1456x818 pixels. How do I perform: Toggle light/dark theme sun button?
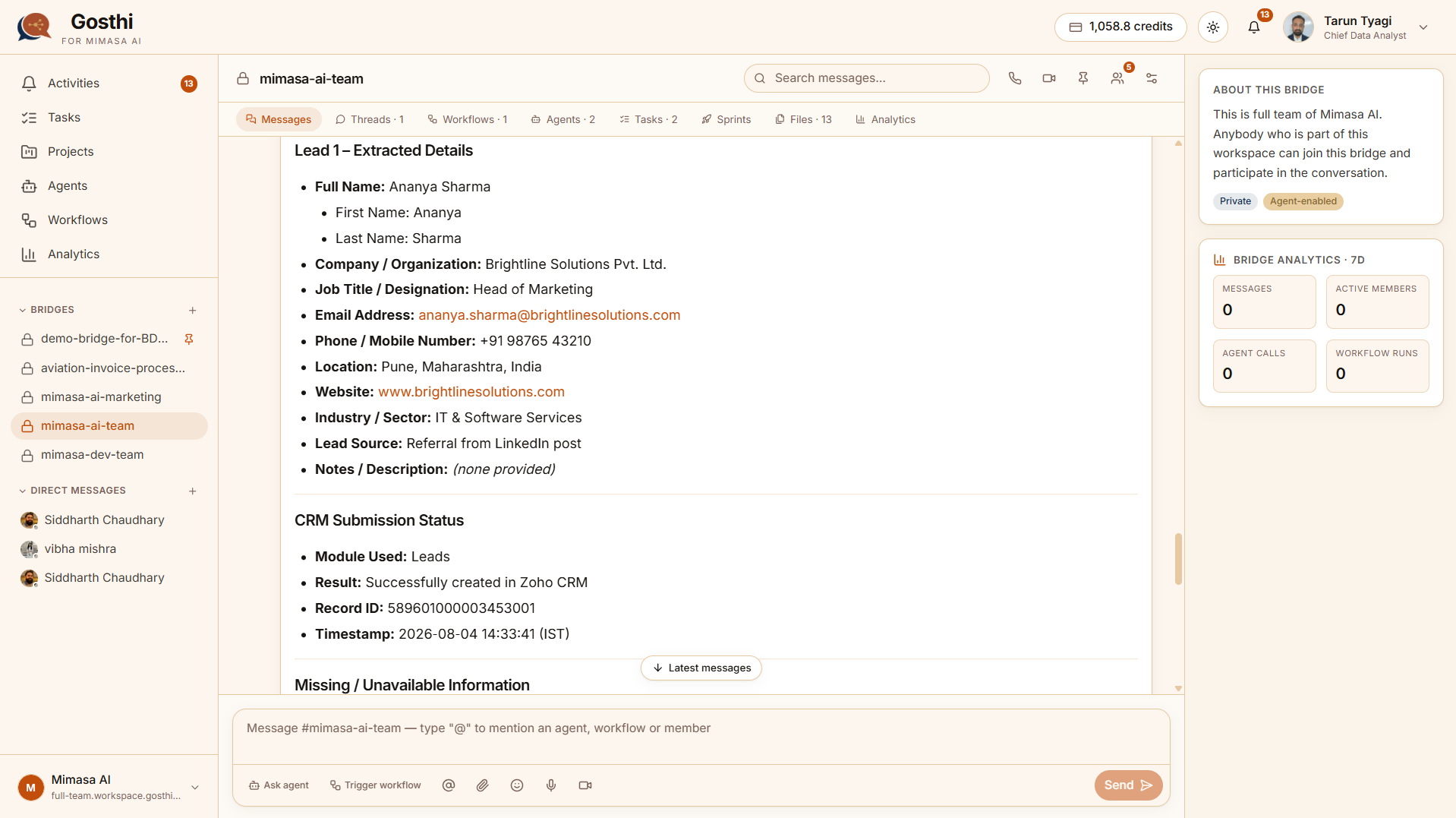(1213, 27)
